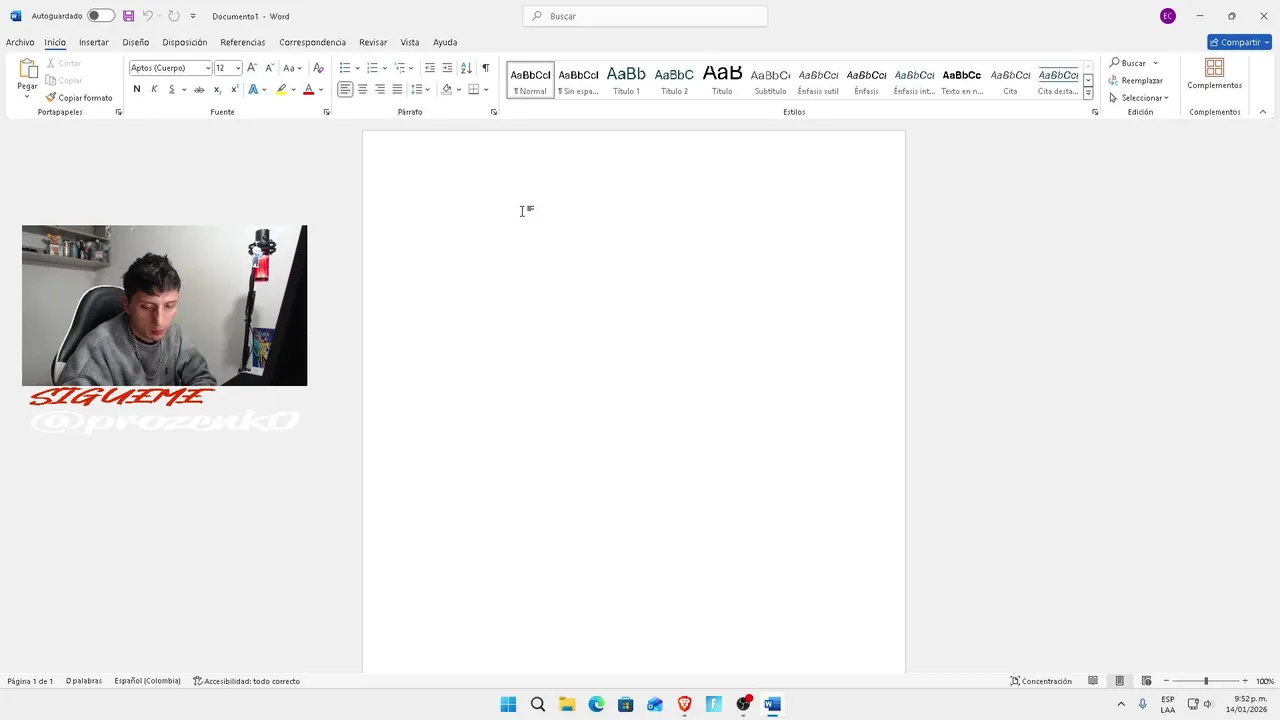
Task: Apply yellow text highlight color
Action: [281, 89]
